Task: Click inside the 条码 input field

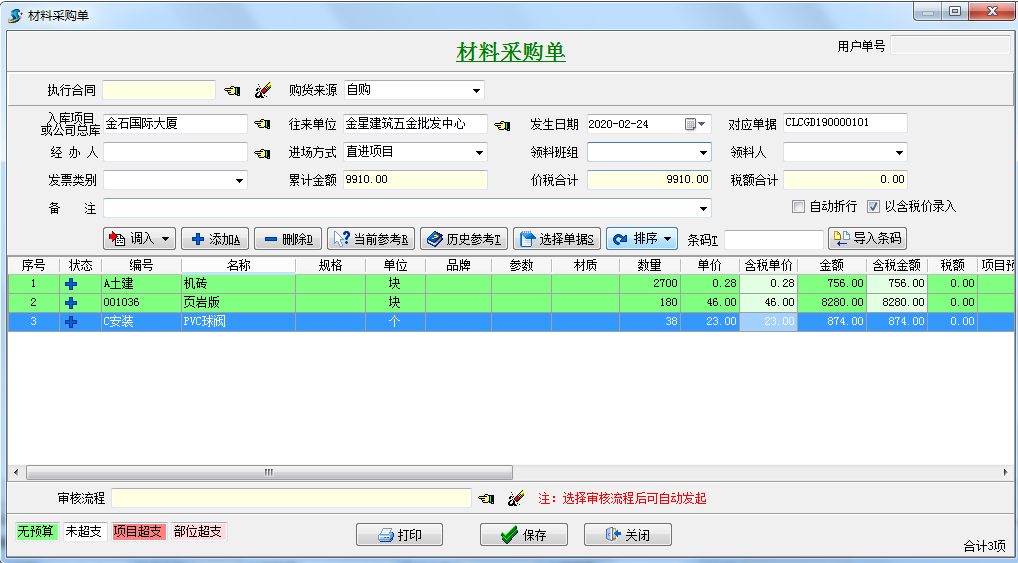Action: [x=773, y=240]
